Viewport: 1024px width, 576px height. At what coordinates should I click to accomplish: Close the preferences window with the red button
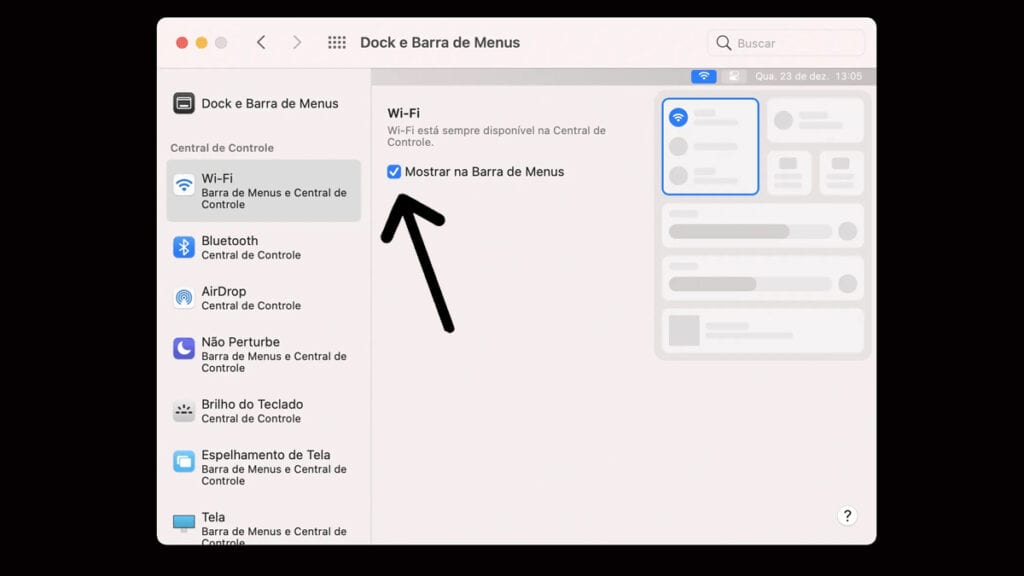pos(182,42)
